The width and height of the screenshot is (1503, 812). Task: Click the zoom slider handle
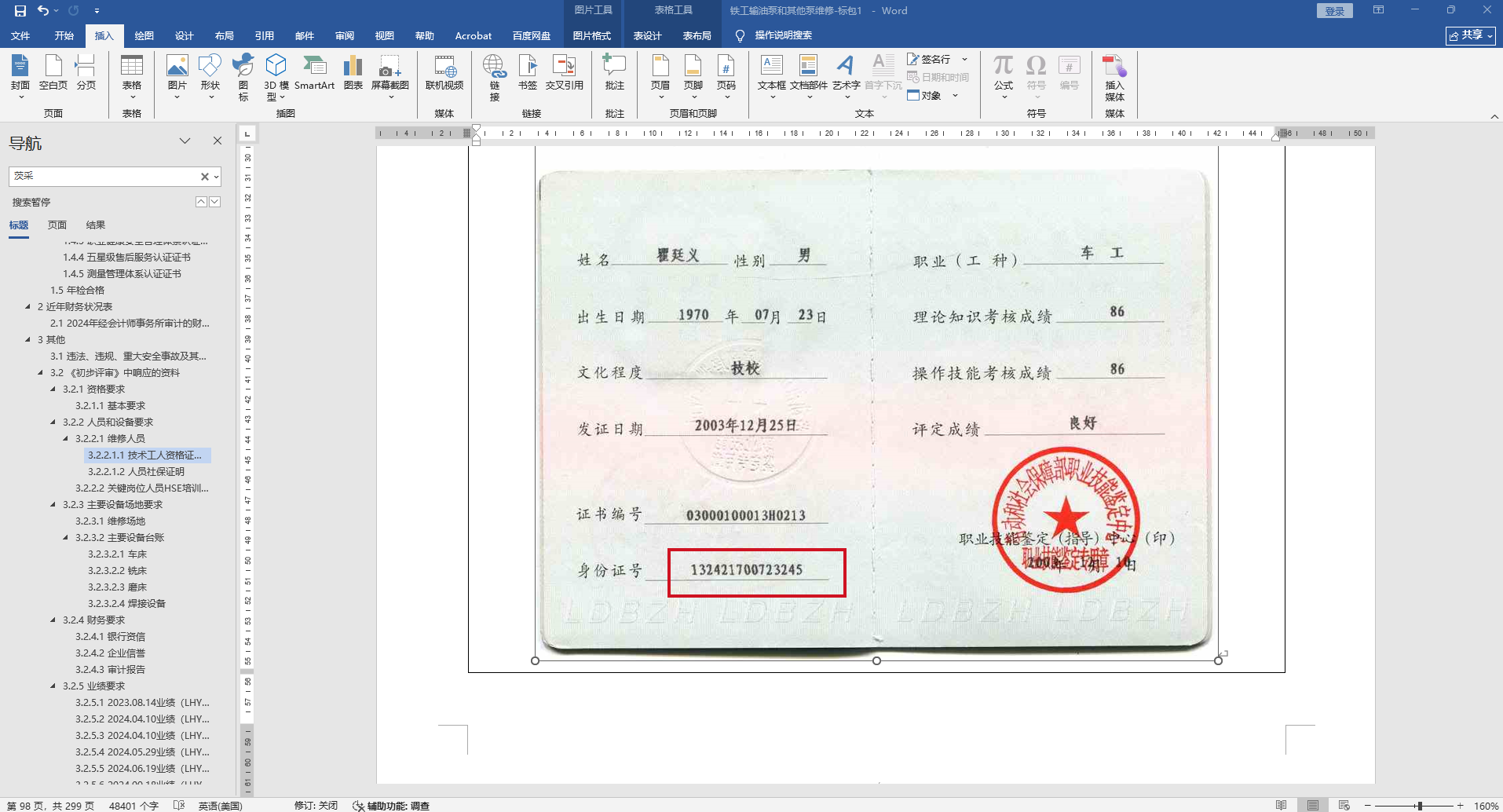pos(1420,806)
